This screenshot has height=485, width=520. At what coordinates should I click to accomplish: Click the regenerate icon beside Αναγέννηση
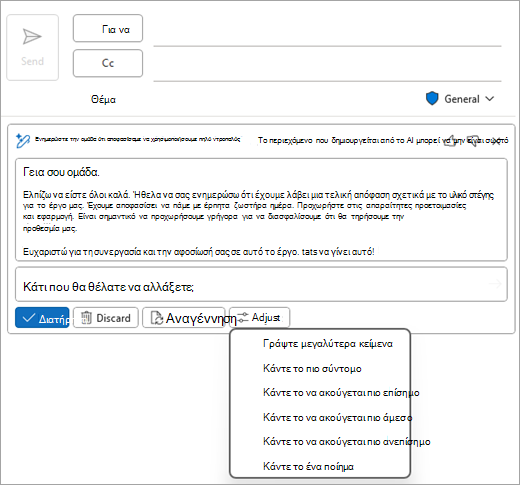157,318
